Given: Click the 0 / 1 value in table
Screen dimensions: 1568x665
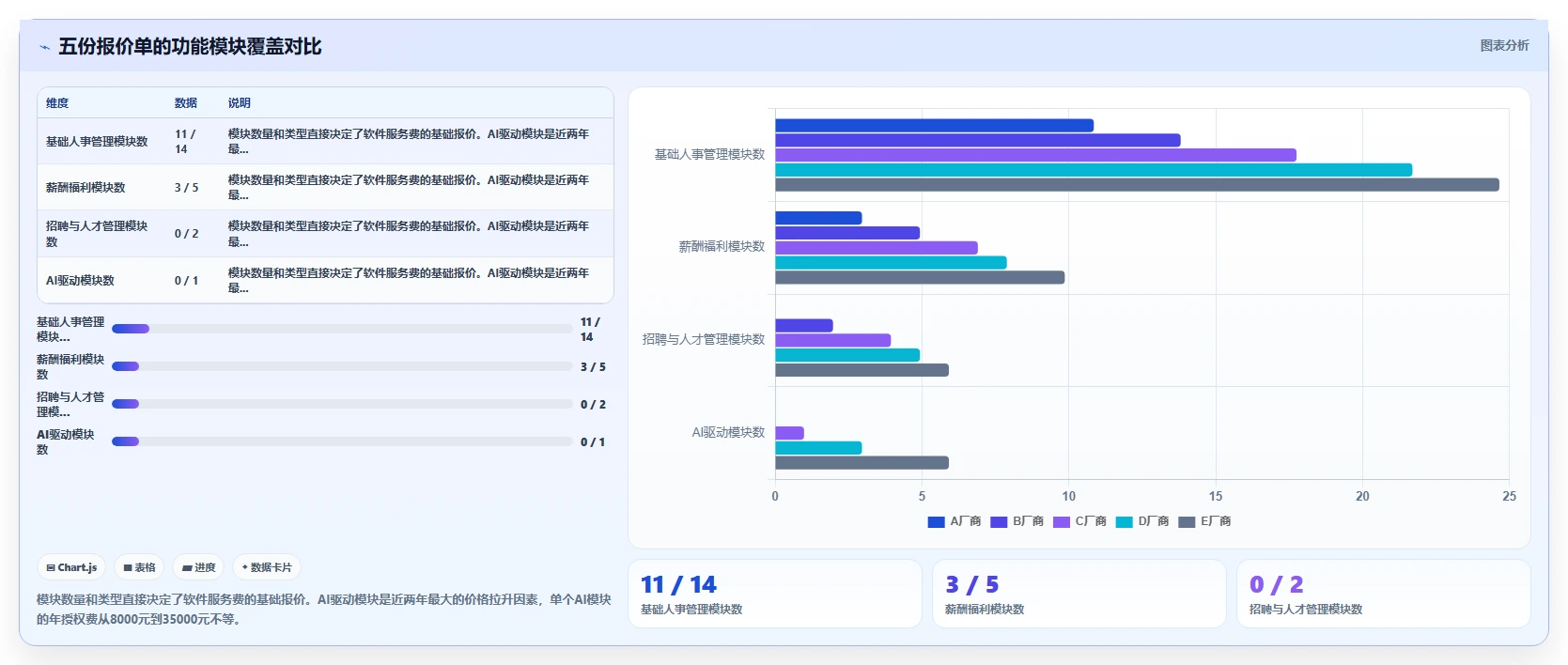Looking at the screenshot, I should pyautogui.click(x=186, y=281).
